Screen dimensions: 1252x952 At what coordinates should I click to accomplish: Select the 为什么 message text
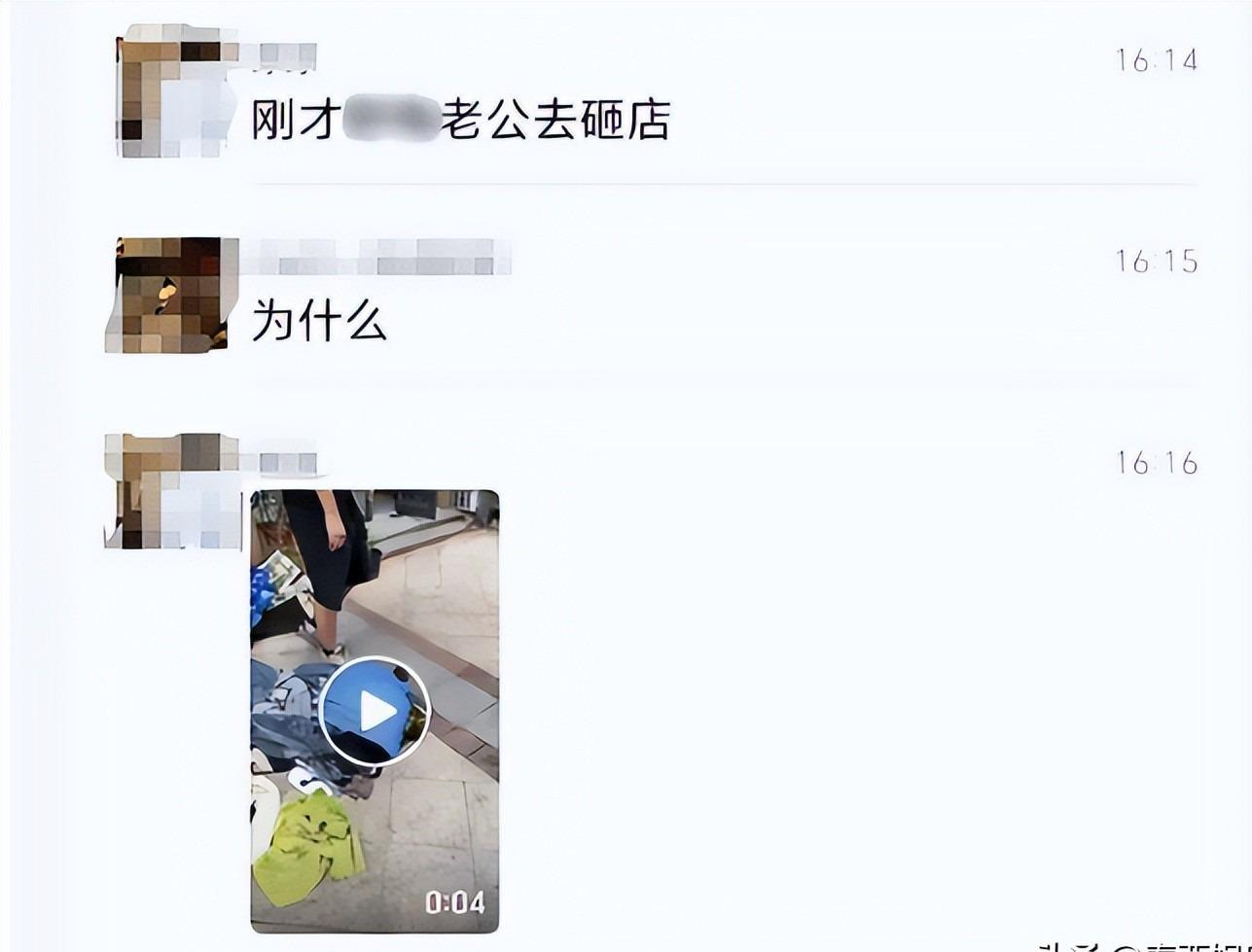click(x=319, y=320)
